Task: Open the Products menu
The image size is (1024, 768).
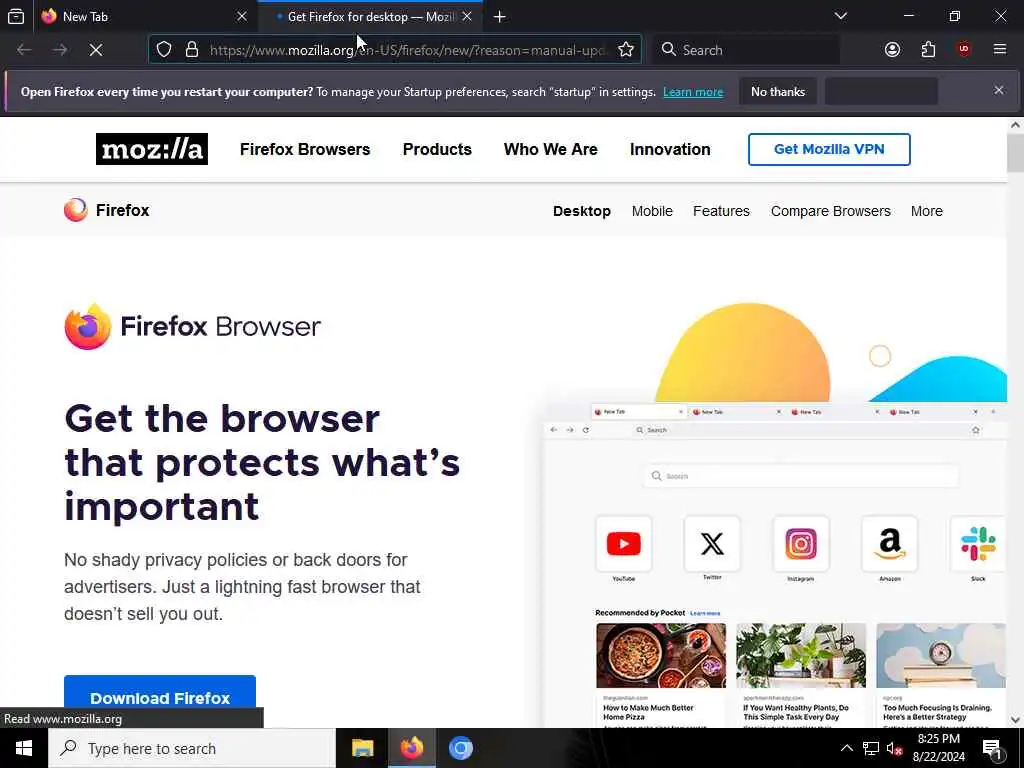Action: 437,150
